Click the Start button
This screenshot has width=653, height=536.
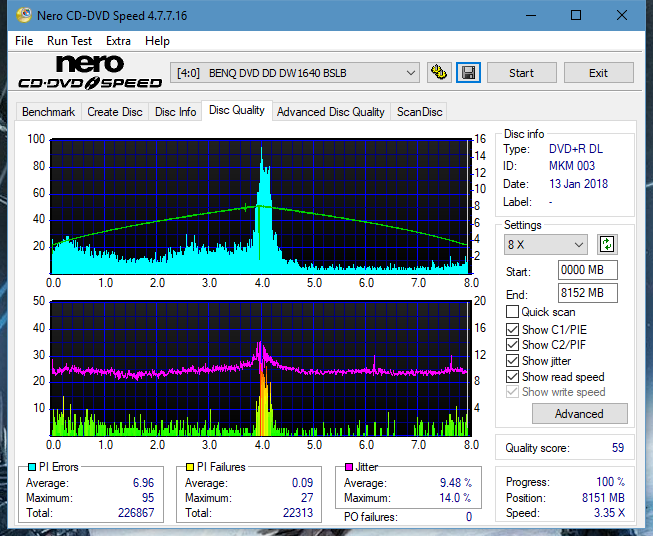[x=521, y=73]
